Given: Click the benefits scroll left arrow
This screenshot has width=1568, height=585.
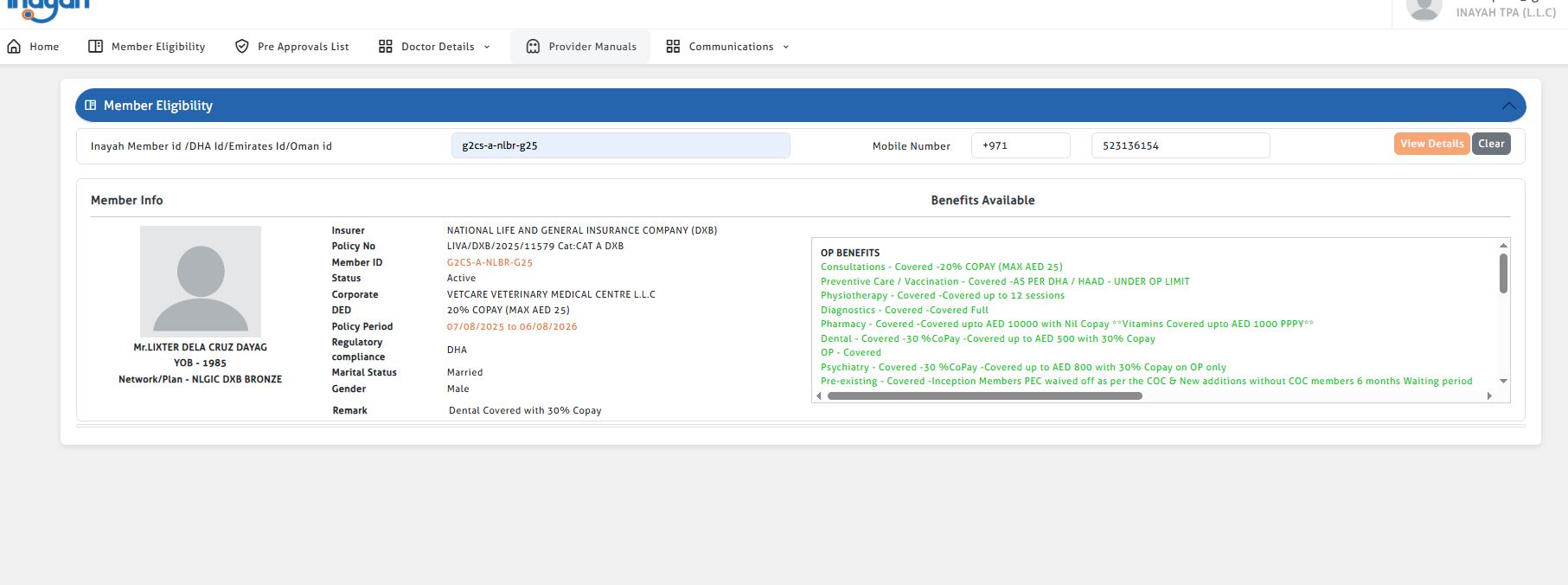Looking at the screenshot, I should [x=818, y=395].
